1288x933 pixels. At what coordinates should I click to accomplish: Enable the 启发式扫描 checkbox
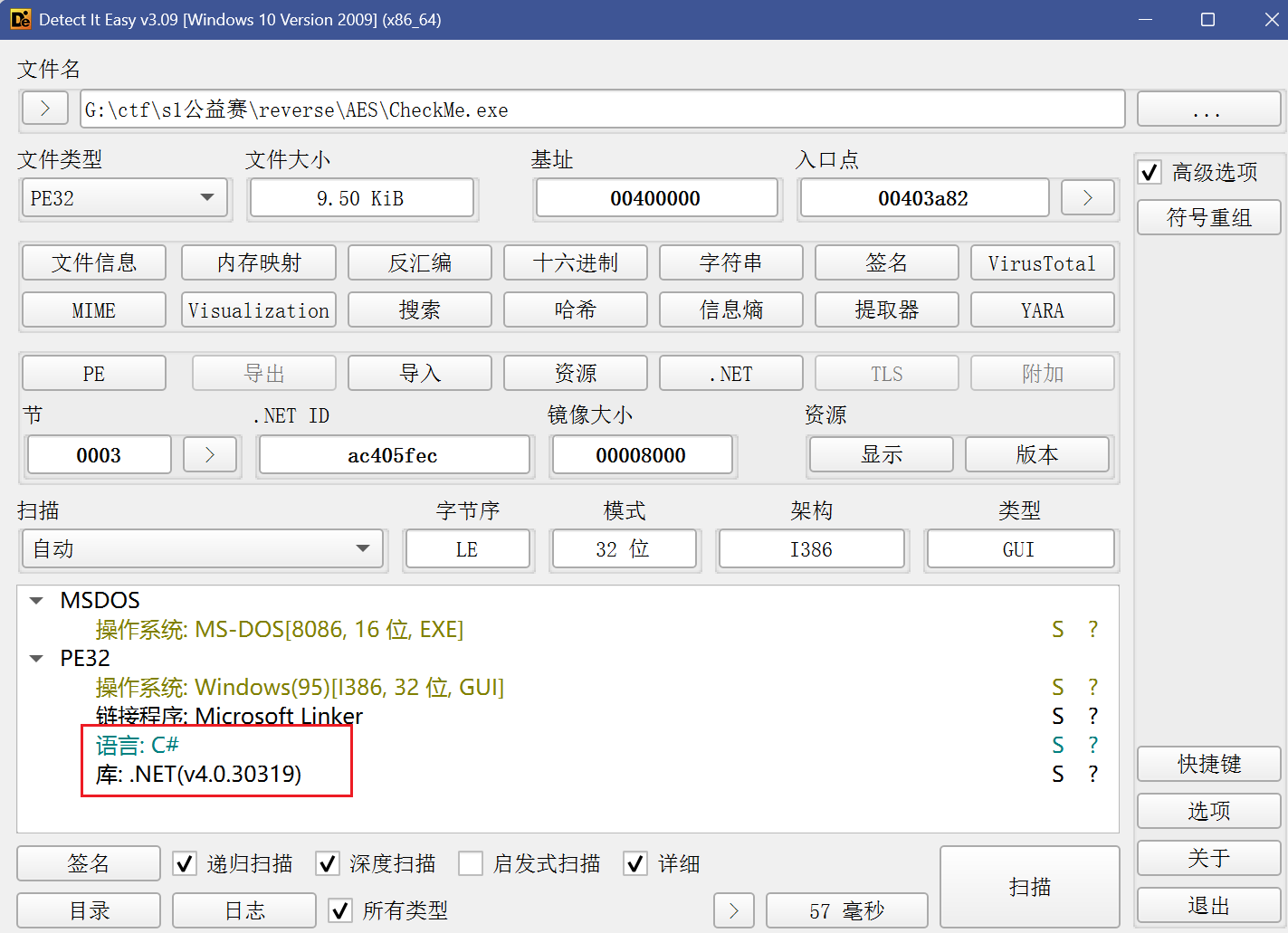(471, 863)
